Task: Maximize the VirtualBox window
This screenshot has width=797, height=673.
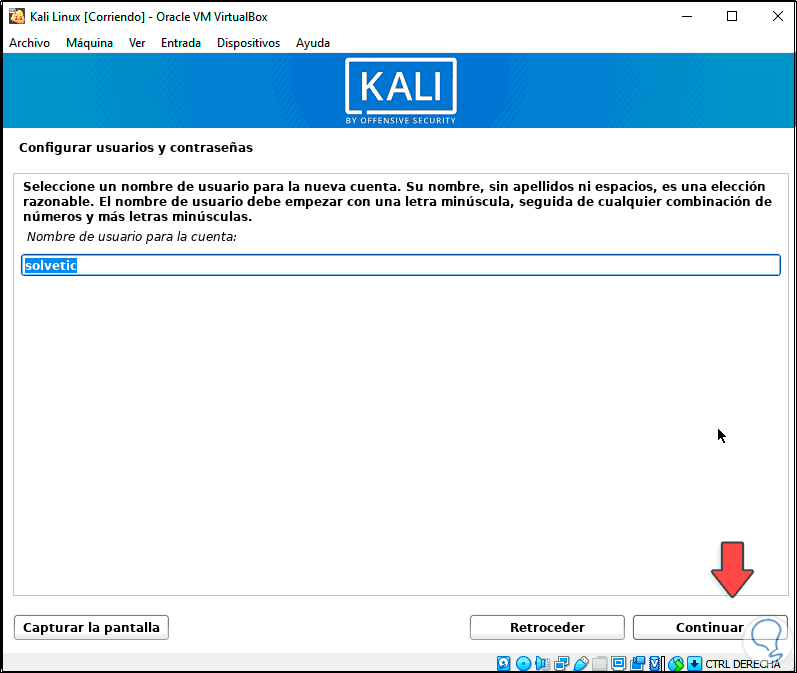Action: point(732,16)
